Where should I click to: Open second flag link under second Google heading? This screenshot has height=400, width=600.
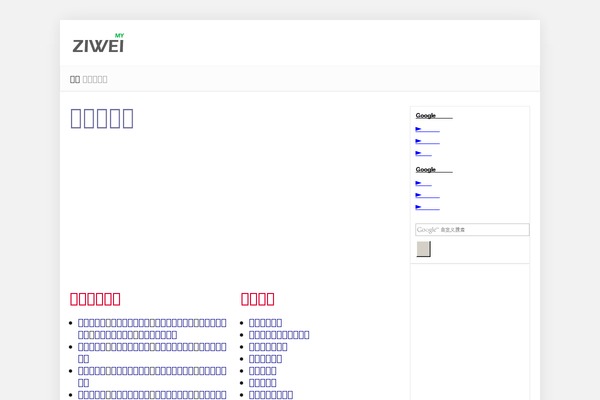pyautogui.click(x=427, y=195)
